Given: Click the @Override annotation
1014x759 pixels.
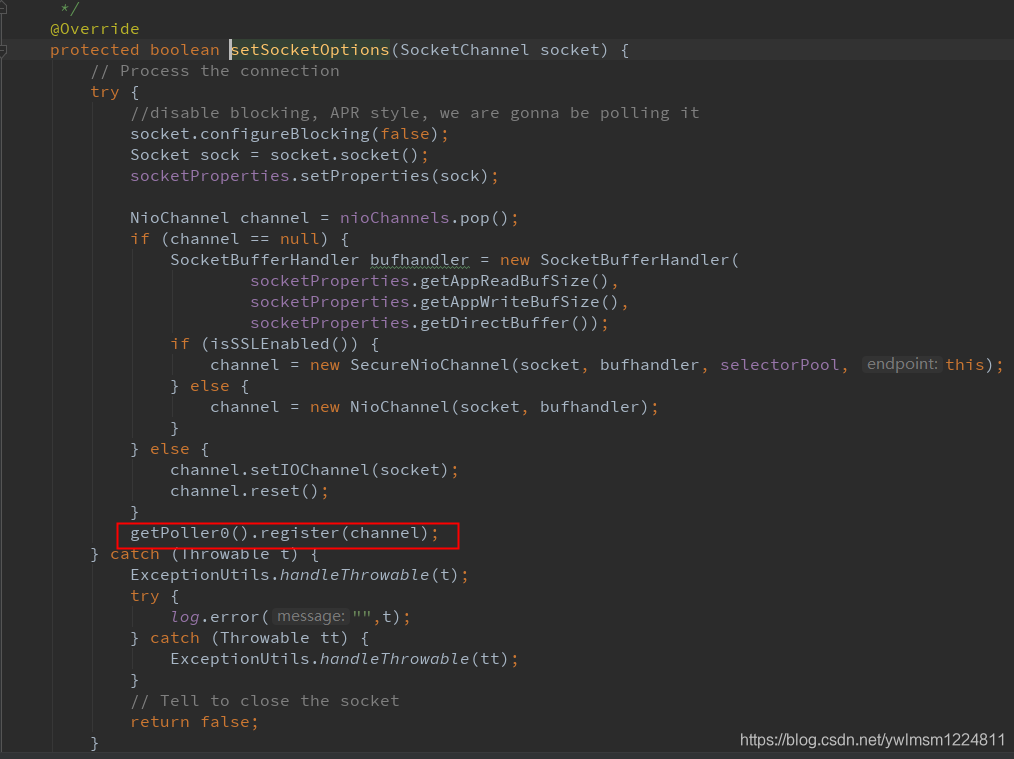Looking at the screenshot, I should tap(94, 29).
